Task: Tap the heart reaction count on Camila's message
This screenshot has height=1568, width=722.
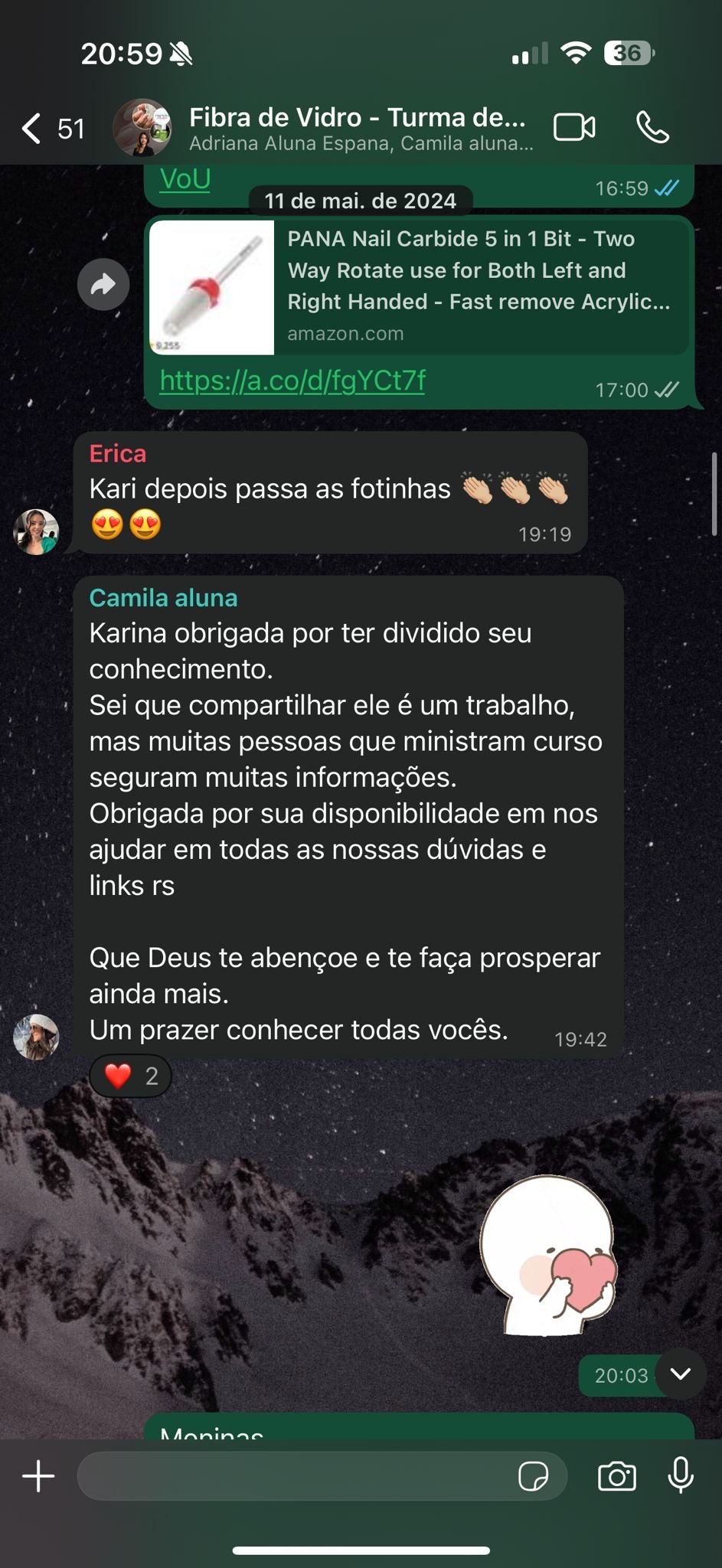Action: (x=130, y=1076)
